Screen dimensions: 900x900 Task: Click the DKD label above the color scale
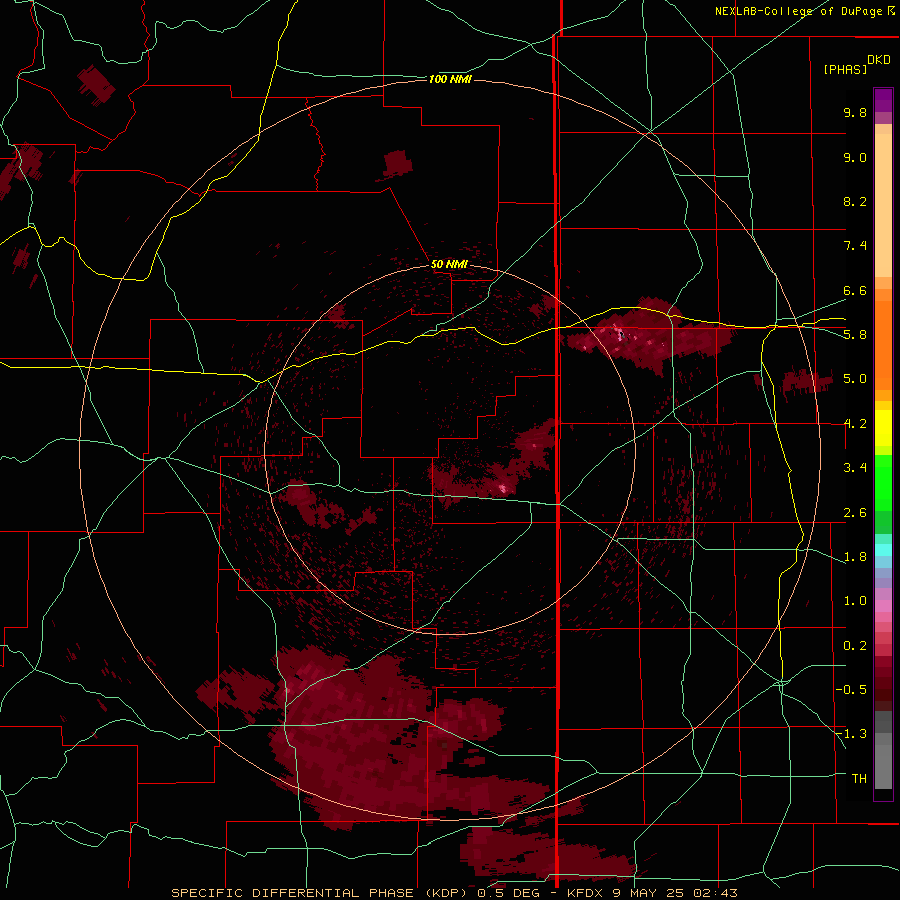tap(879, 60)
